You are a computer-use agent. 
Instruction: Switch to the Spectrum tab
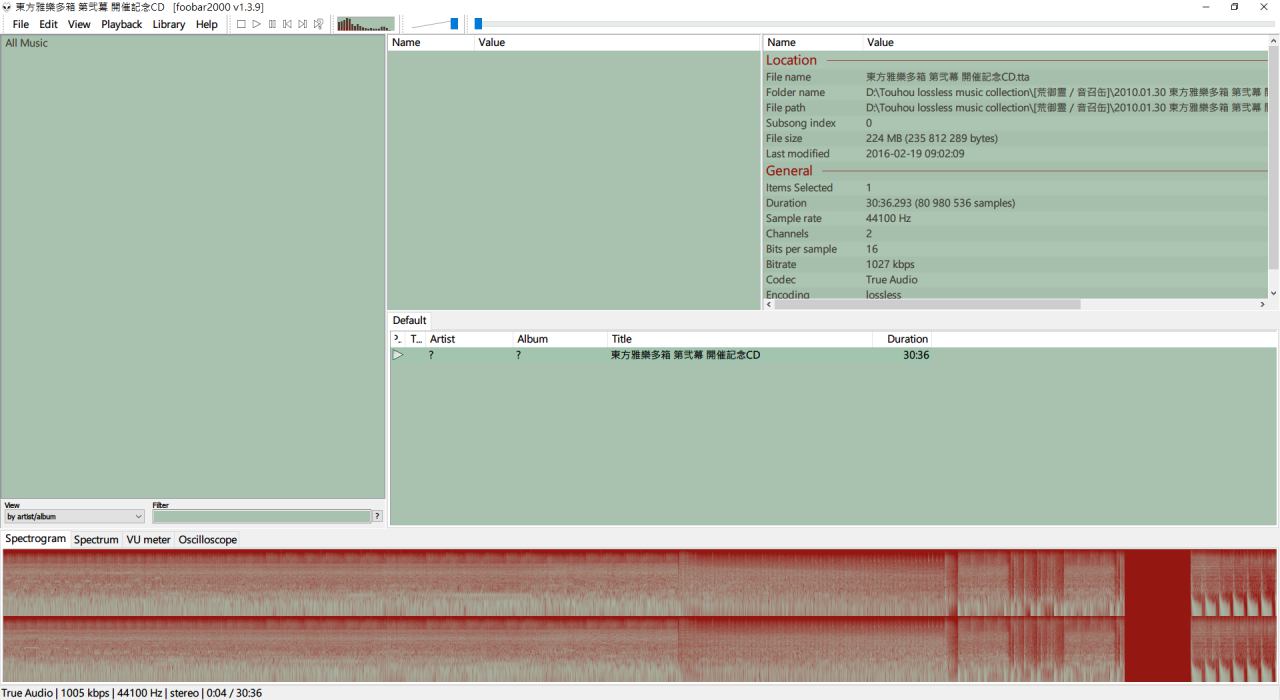click(96, 539)
